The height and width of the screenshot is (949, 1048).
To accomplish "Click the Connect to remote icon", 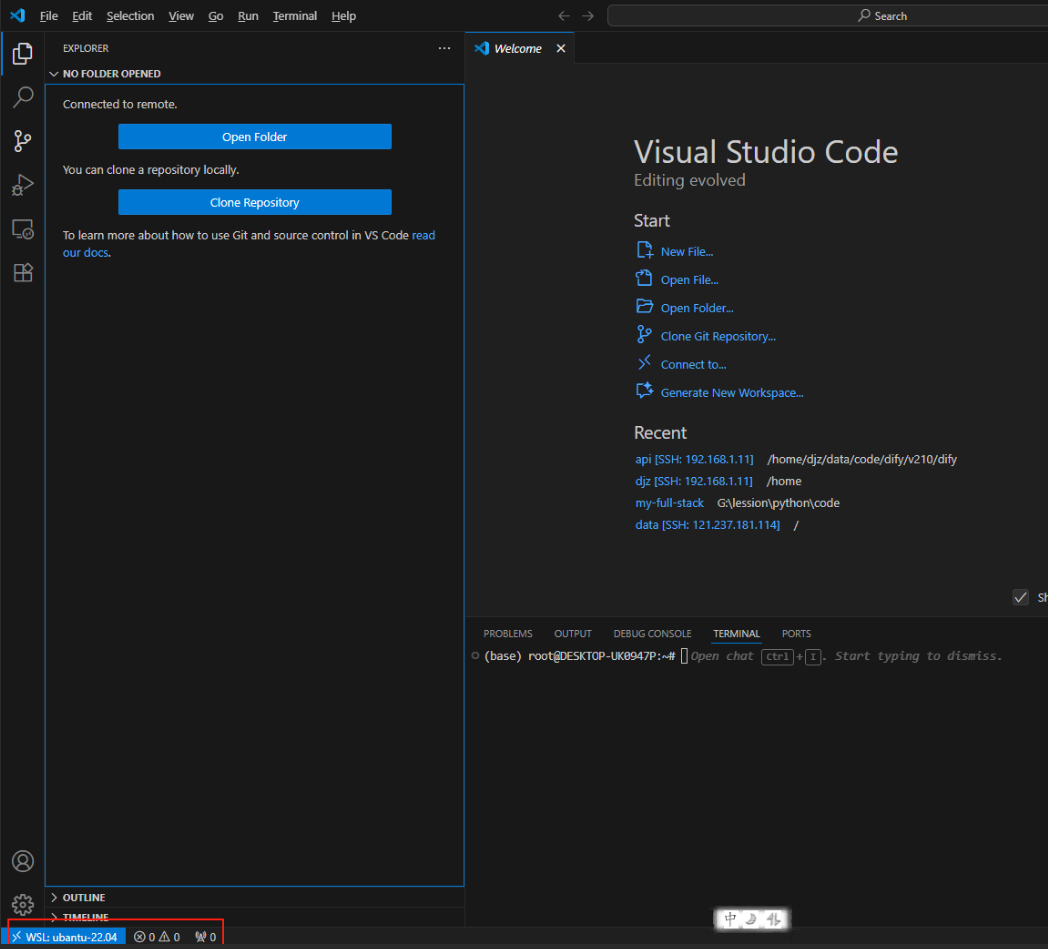I will 644,362.
